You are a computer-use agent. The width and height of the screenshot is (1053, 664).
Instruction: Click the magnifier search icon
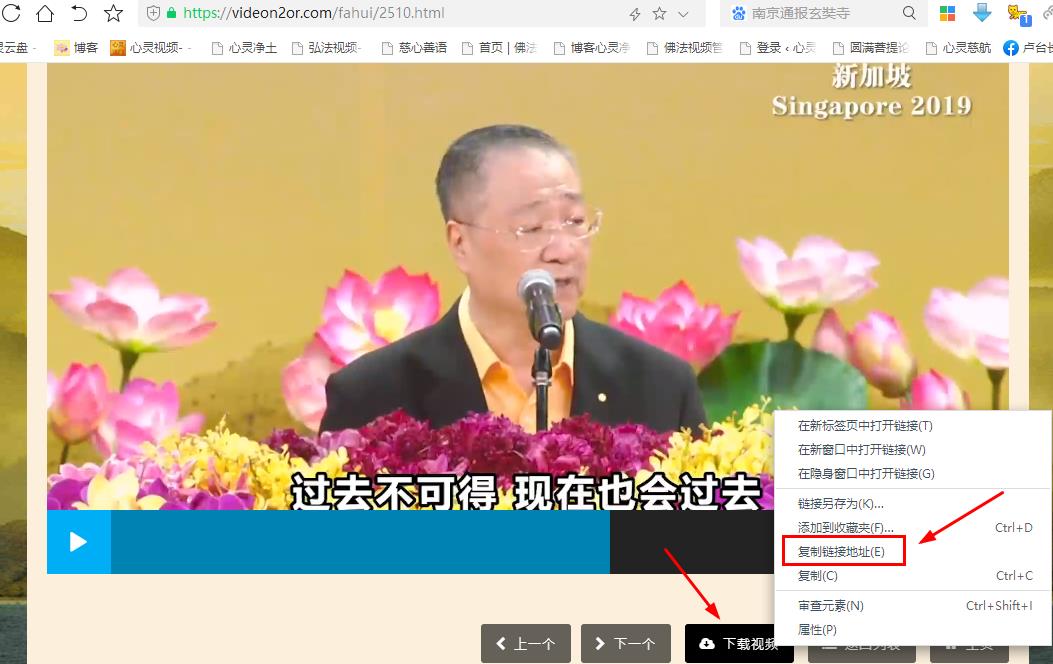tap(909, 13)
